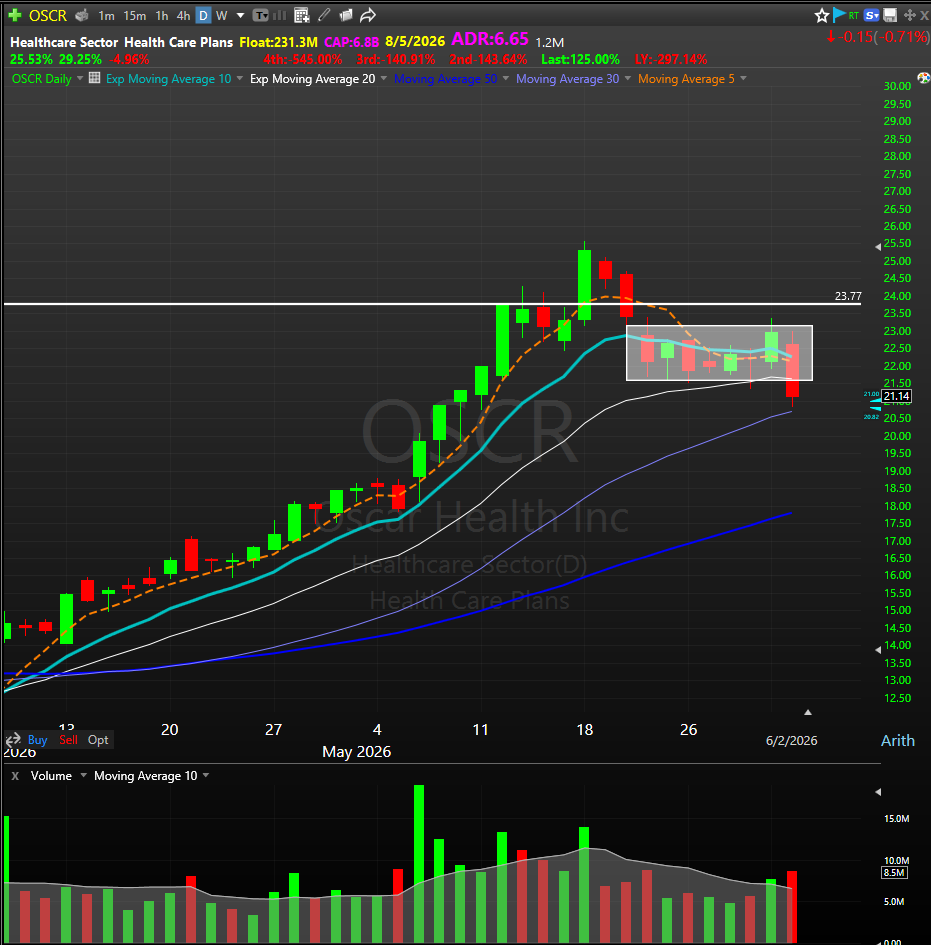Image resolution: width=931 pixels, height=945 pixels.
Task: Click the Sell button
Action: point(68,739)
